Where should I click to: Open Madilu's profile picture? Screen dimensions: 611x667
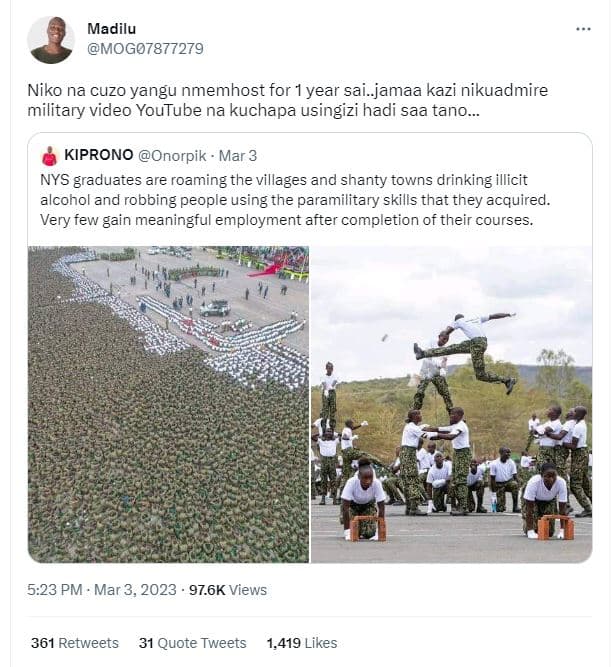click(50, 39)
